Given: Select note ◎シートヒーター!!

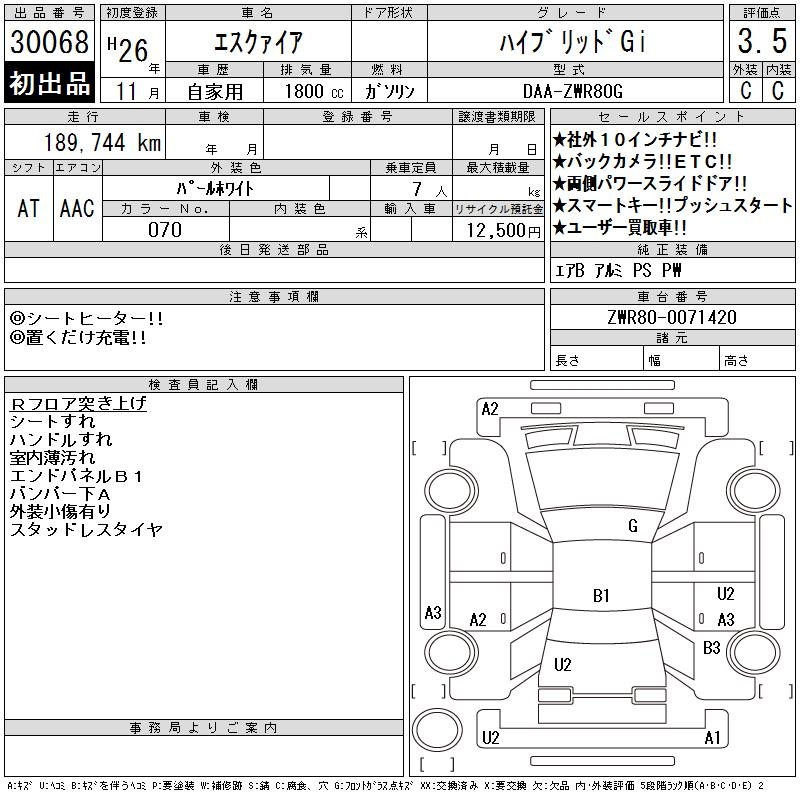Looking at the screenshot, I should [x=86, y=318].
